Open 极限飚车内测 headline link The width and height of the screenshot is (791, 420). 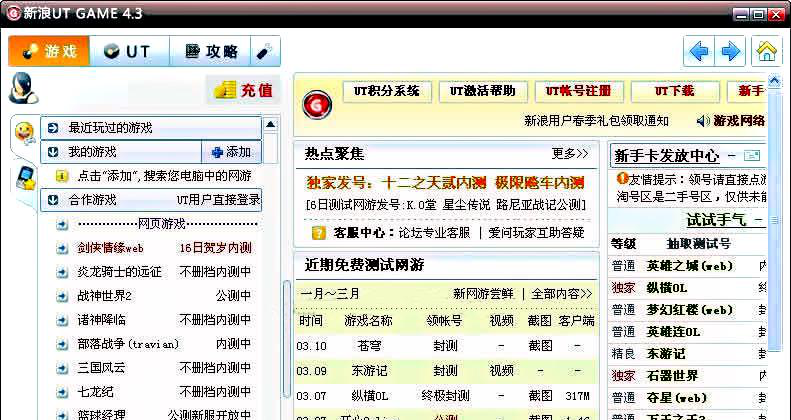[539, 183]
